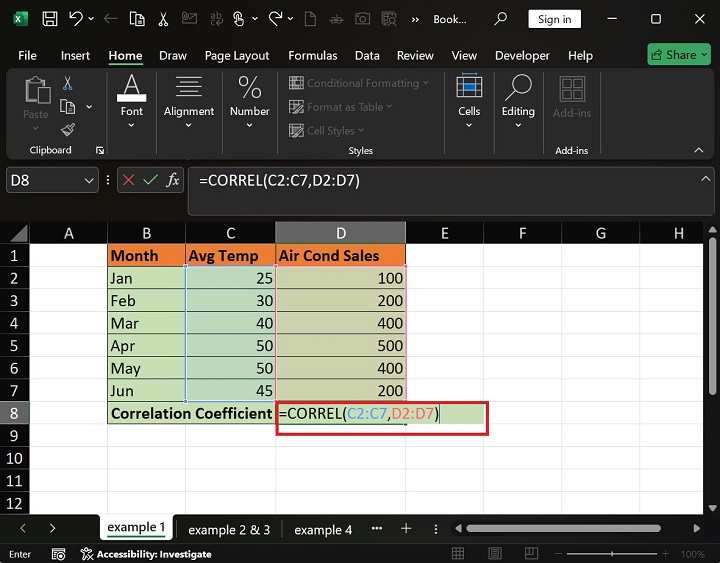The height and width of the screenshot is (563, 720).
Task: Add a new sheet with plus icon
Action: (x=406, y=528)
